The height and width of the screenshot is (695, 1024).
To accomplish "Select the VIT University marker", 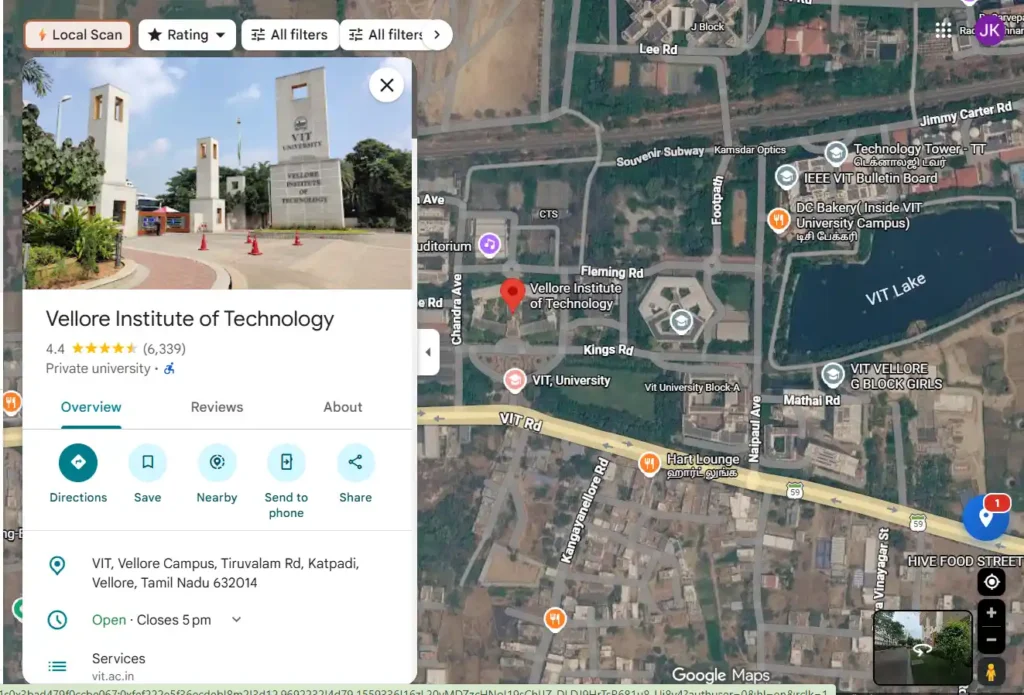I will point(515,380).
